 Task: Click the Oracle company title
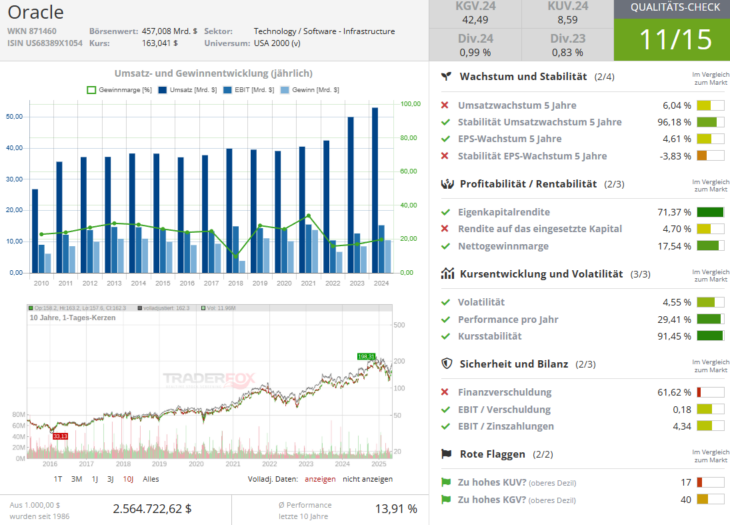(35, 13)
